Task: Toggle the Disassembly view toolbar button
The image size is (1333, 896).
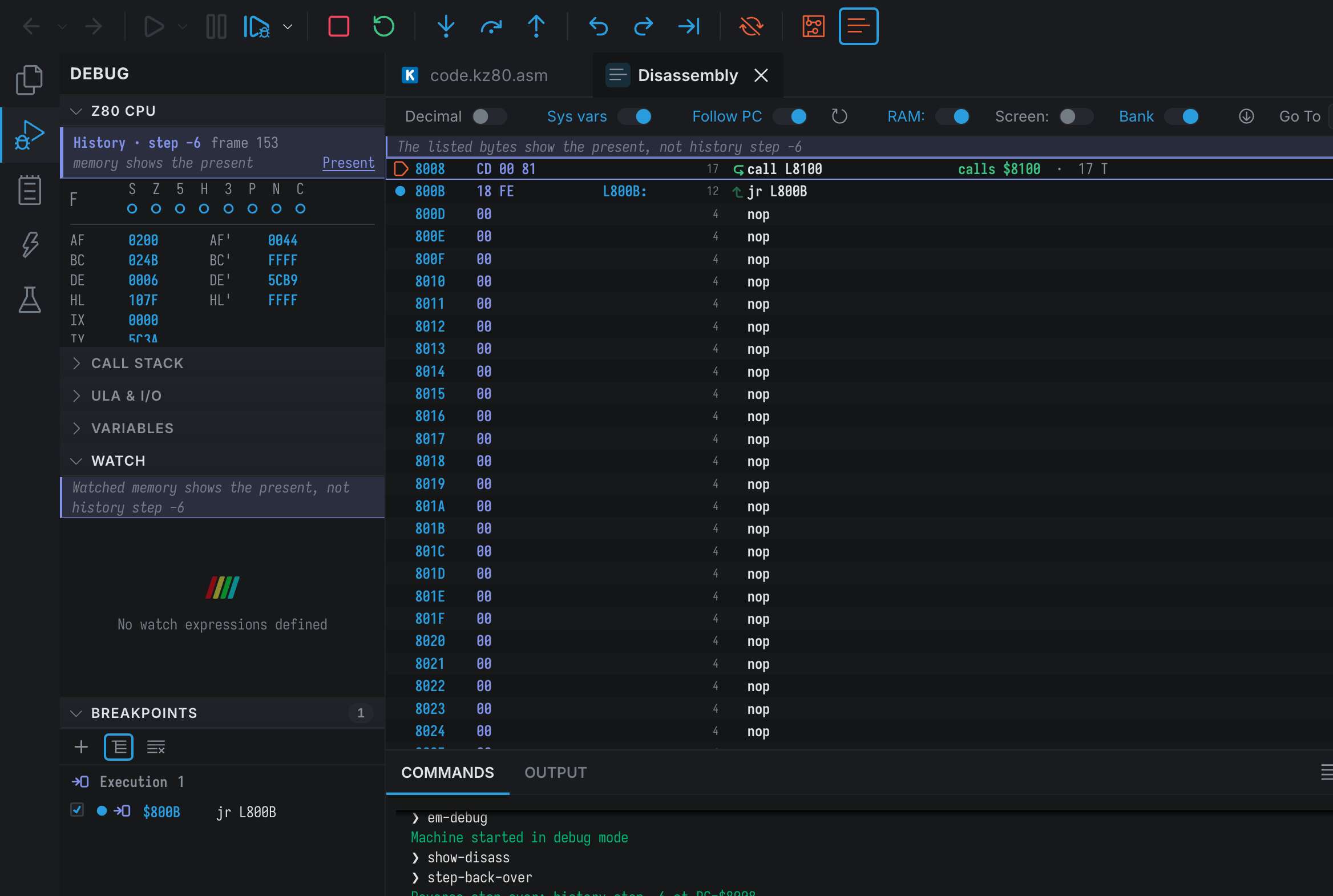Action: coord(858,26)
